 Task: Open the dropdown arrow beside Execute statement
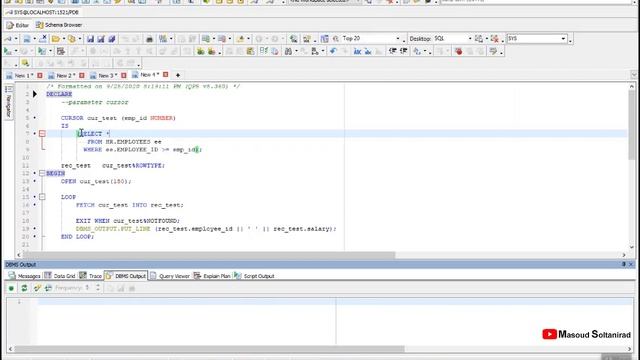[x=16, y=51]
